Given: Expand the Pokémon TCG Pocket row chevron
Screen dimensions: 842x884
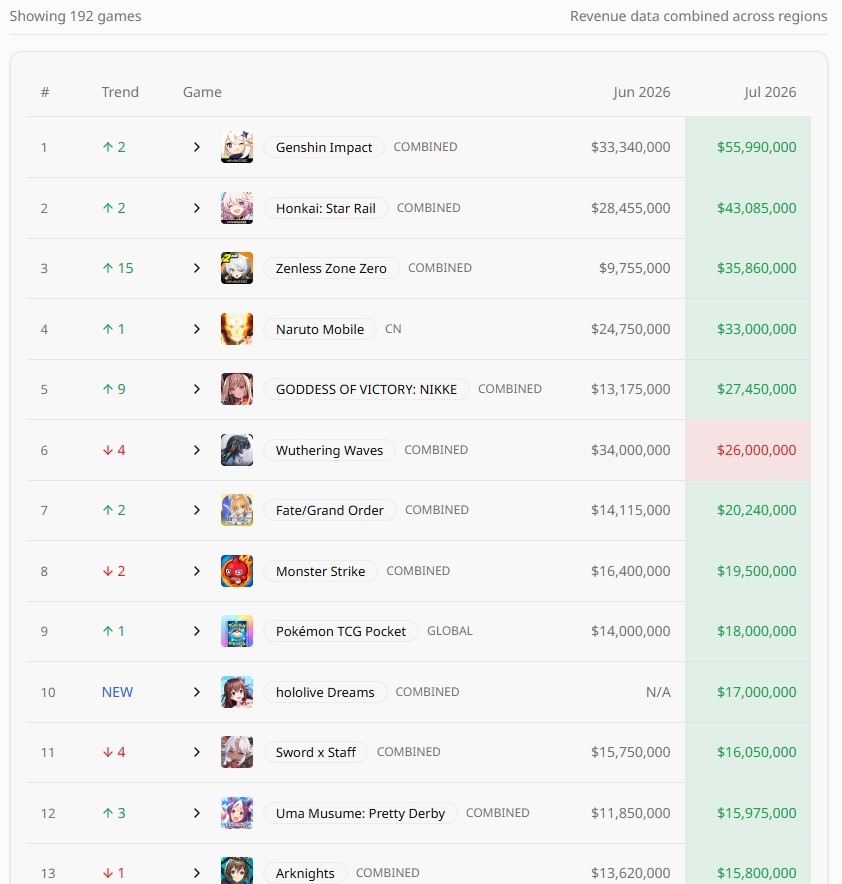Looking at the screenshot, I should (x=197, y=631).
